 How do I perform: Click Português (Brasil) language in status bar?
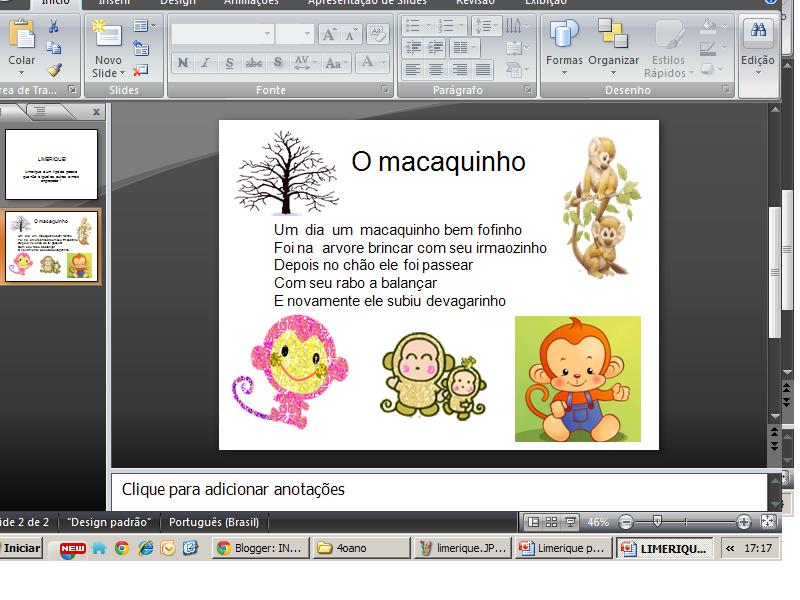click(214, 522)
